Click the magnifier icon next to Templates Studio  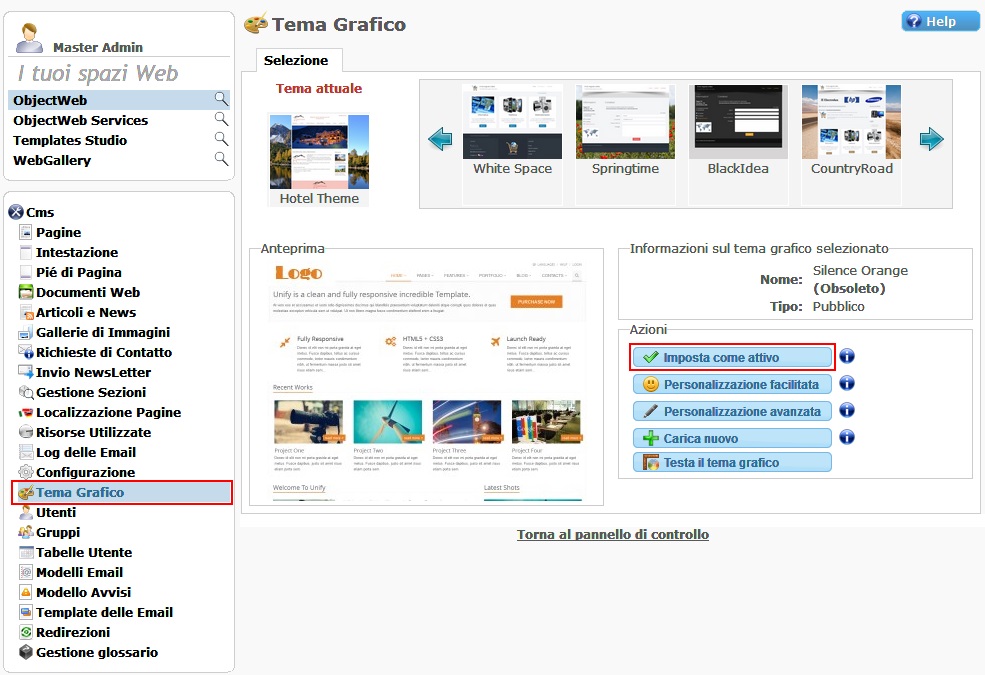221,139
